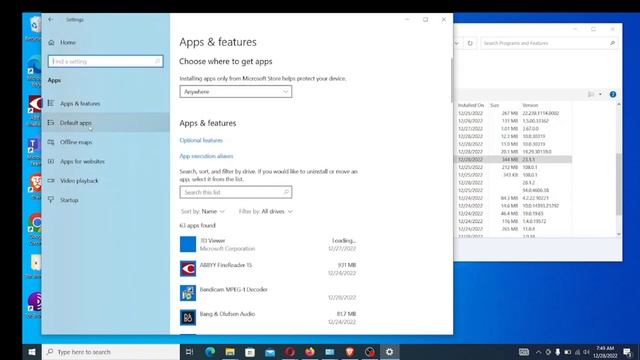
Task: Select Bang & Olufsen Audio entry
Action: (268, 318)
